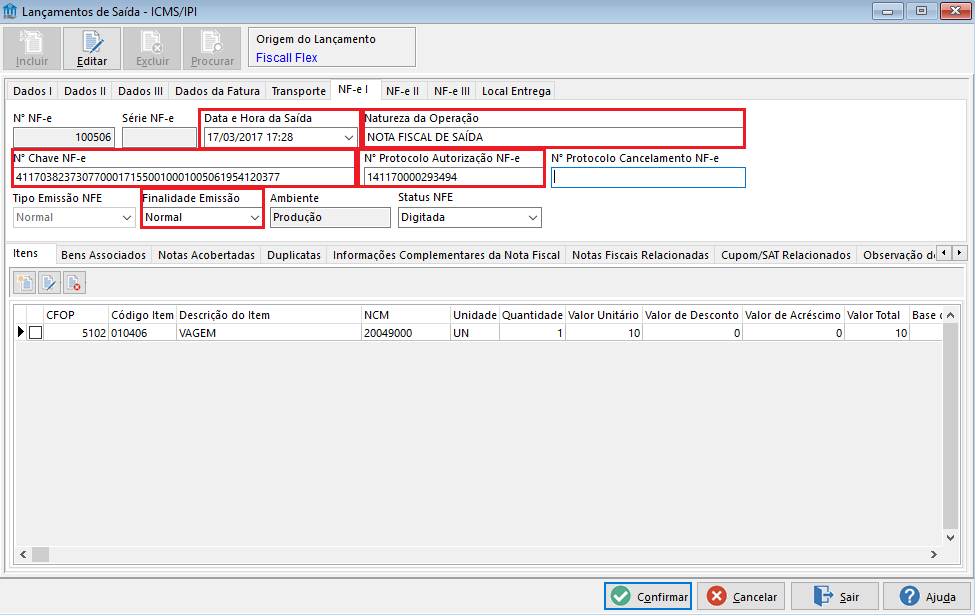The height and width of the screenshot is (615, 975).
Task: Open Cupom/SAT Relacionados tab
Action: [786, 255]
